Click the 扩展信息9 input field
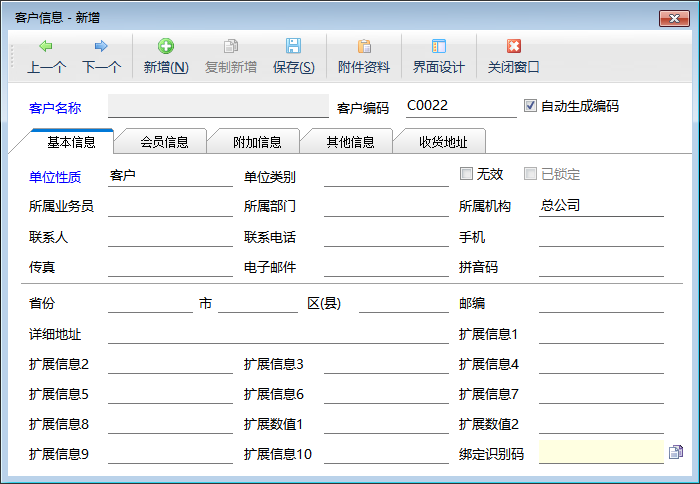700x484 pixels. [170, 453]
